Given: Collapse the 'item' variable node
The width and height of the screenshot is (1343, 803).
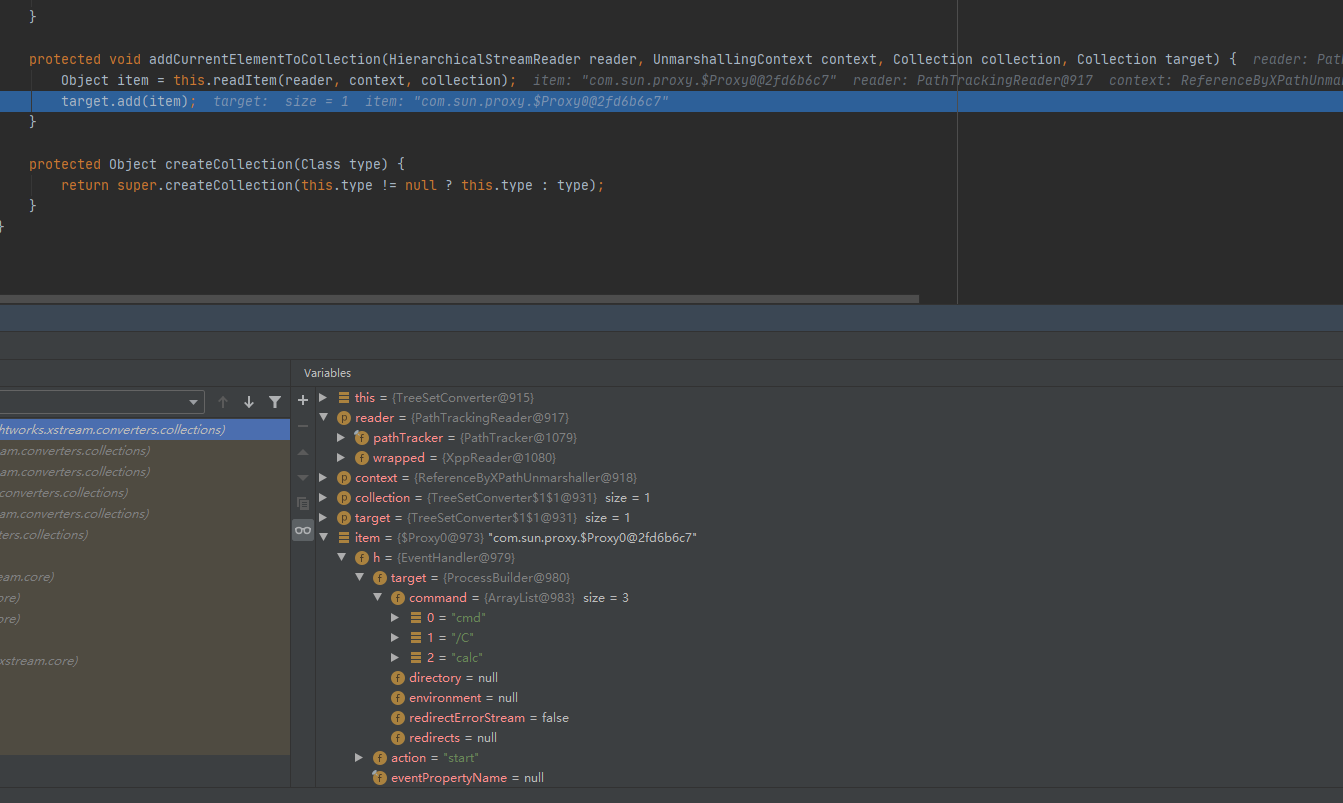Looking at the screenshot, I should (x=323, y=537).
